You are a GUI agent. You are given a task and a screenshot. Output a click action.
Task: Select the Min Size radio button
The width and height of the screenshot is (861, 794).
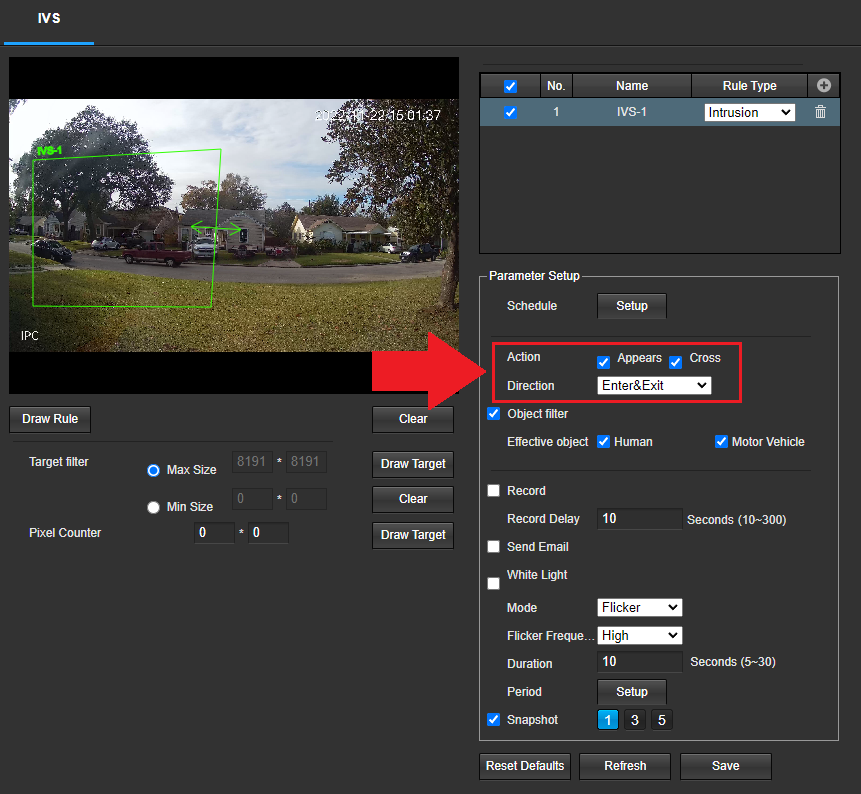click(x=153, y=507)
